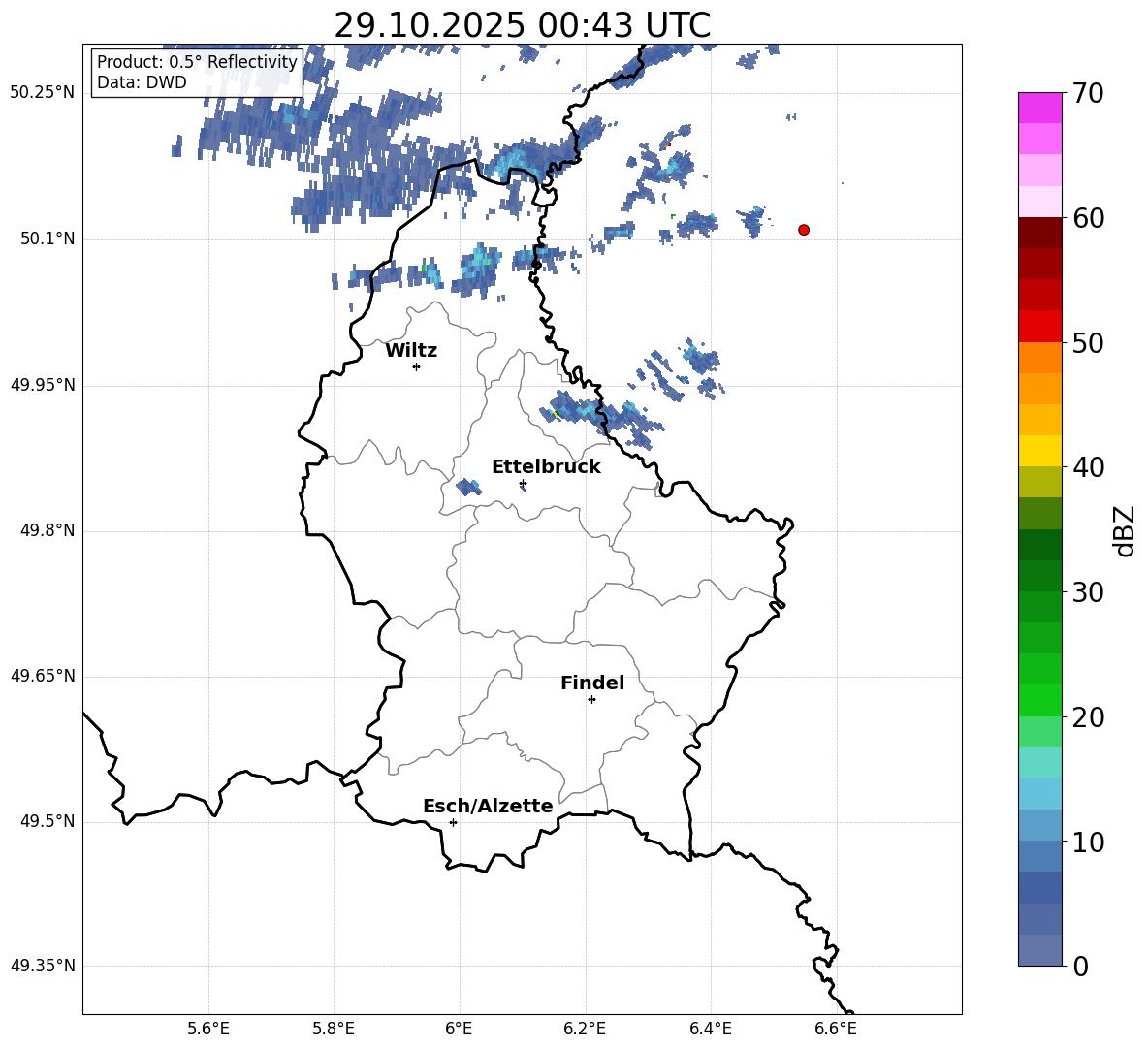Click the 50.1°N latitude label
The height and width of the screenshot is (1048, 1148).
[48, 238]
